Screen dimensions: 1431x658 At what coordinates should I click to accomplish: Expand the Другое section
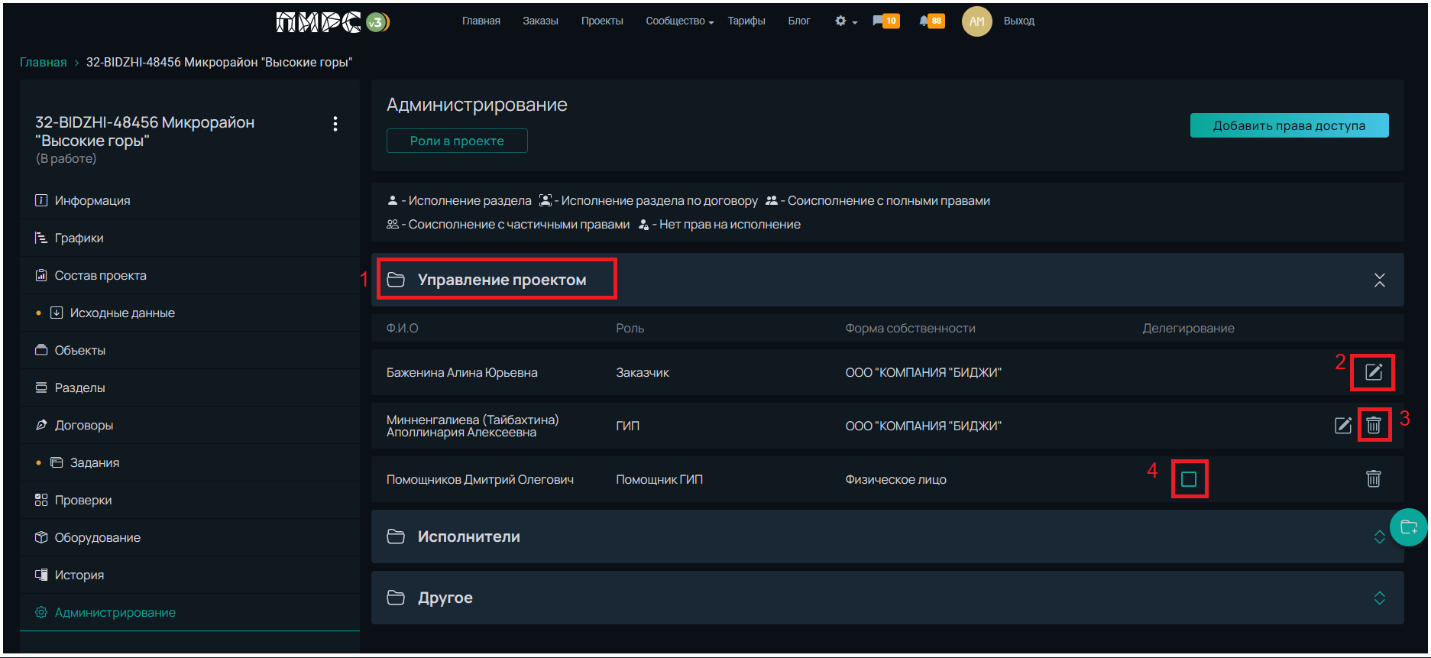1380,598
